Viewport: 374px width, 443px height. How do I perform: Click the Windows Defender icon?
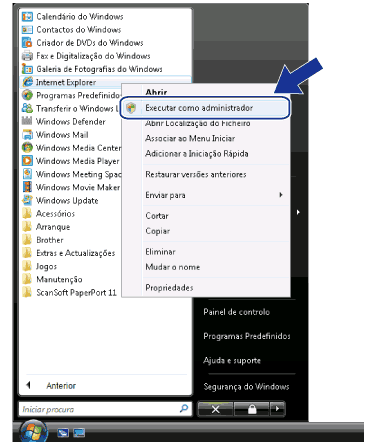click(27, 121)
